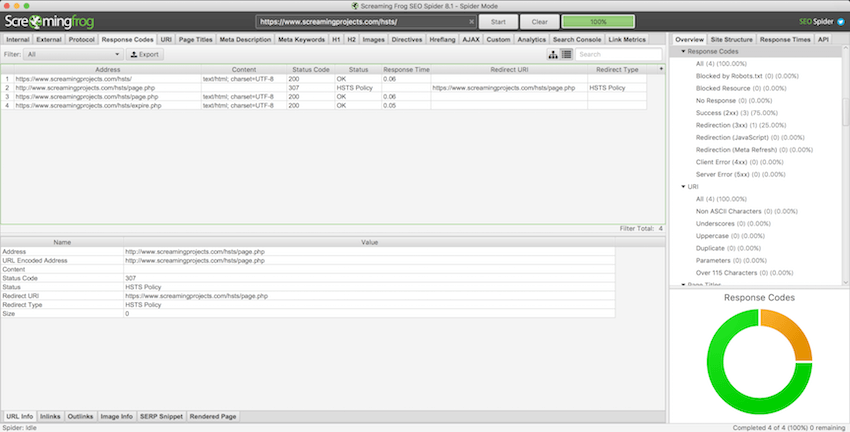Screen dimensions: 850x432
Task: Select row https://www.screamingprojects.com/hsts/expire.php
Action: pos(324,105)
